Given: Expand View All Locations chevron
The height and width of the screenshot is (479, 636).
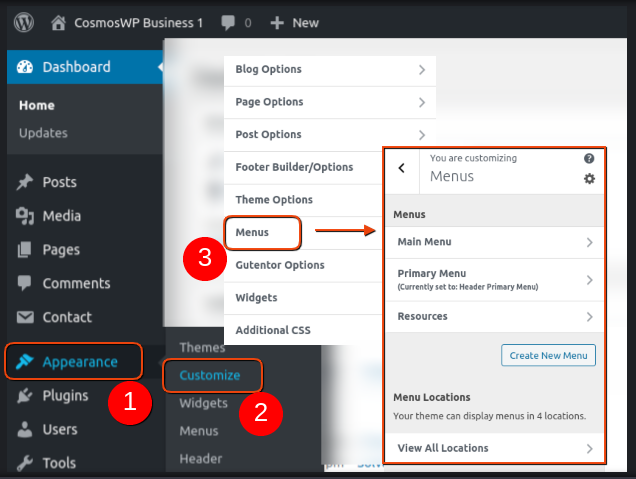Looking at the screenshot, I should [x=589, y=449].
